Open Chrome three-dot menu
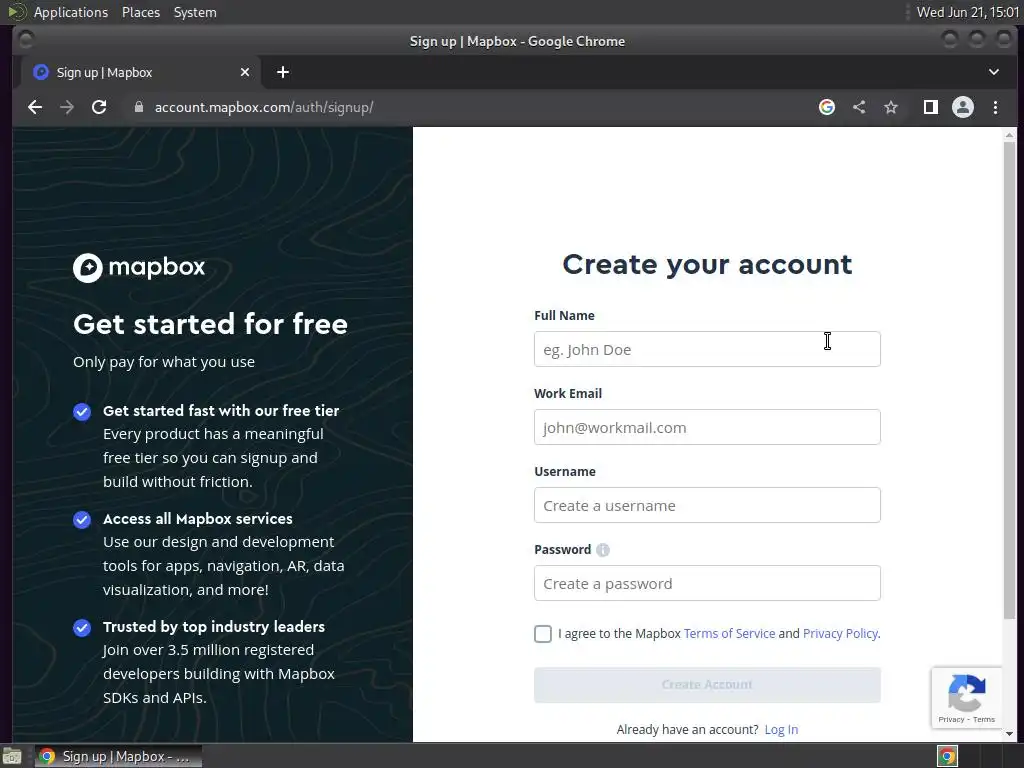 995,107
